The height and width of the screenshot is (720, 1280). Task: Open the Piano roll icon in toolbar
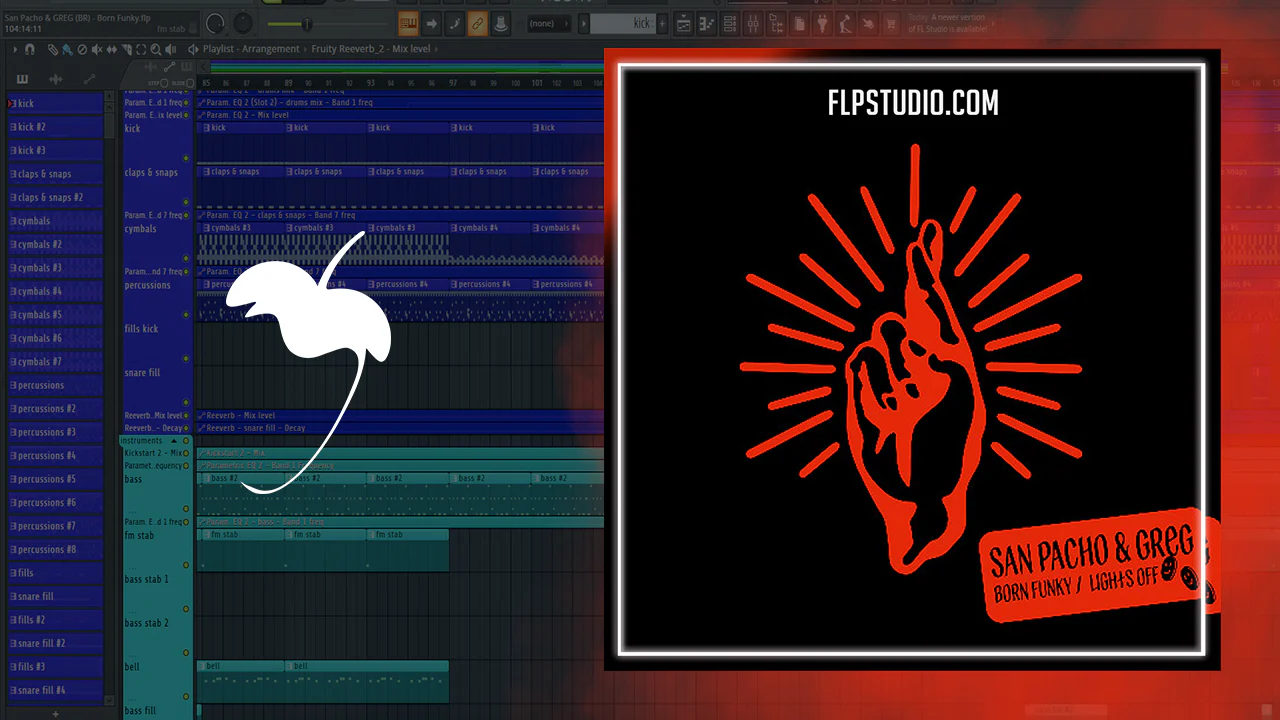707,23
